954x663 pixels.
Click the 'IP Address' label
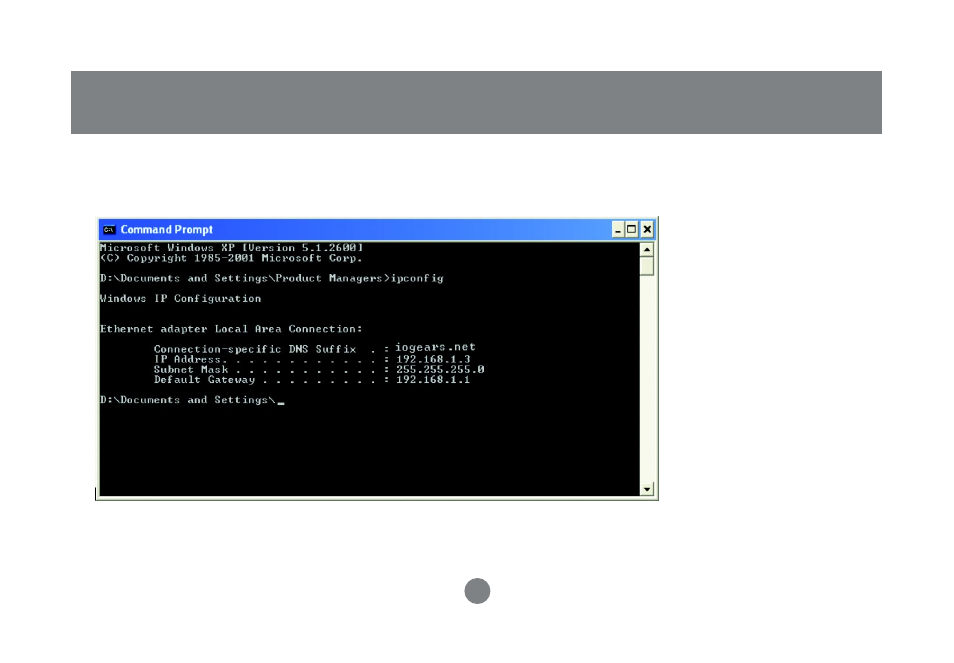coord(187,359)
